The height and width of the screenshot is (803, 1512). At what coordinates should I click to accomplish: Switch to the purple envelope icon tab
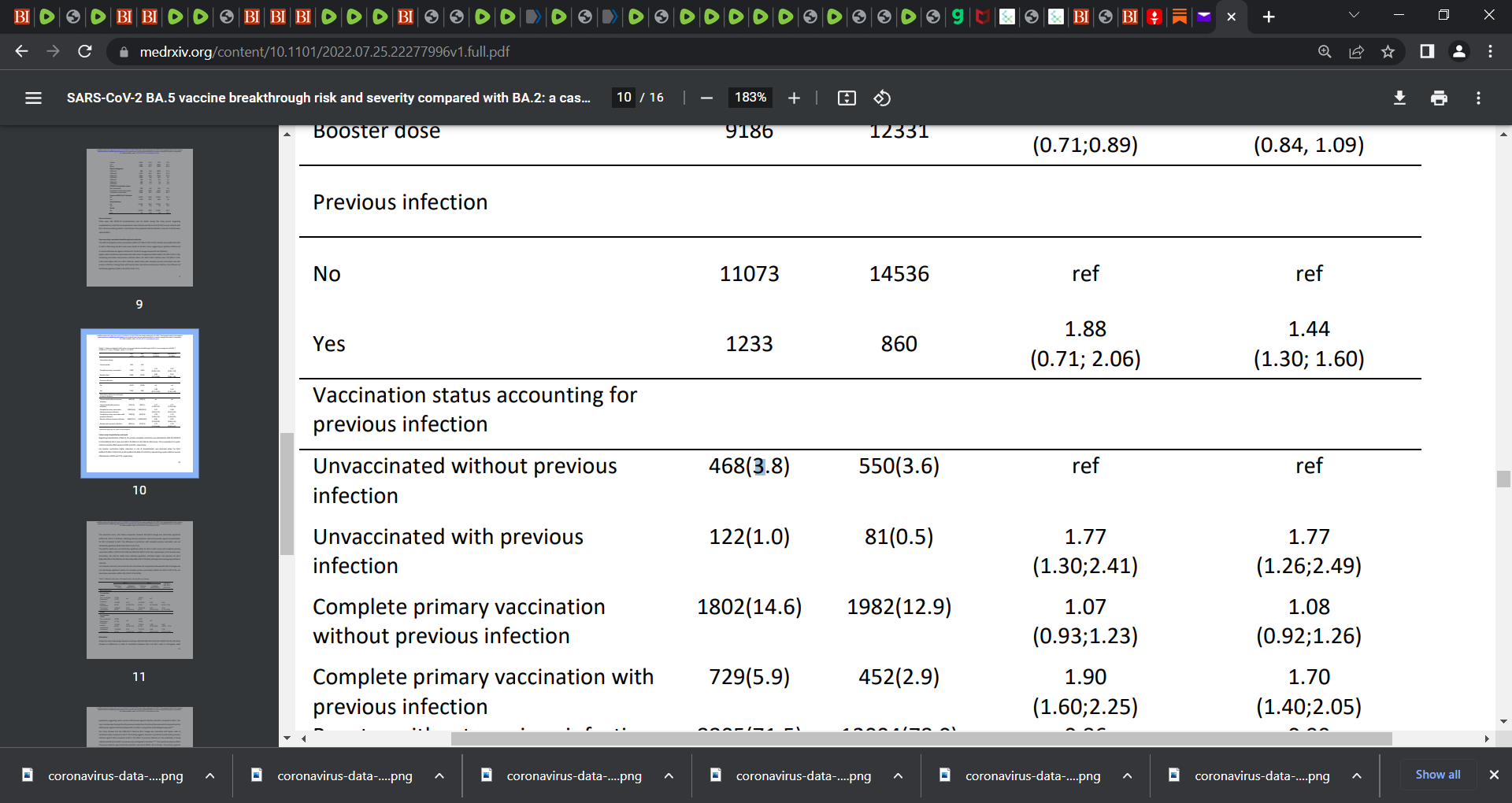(1203, 17)
